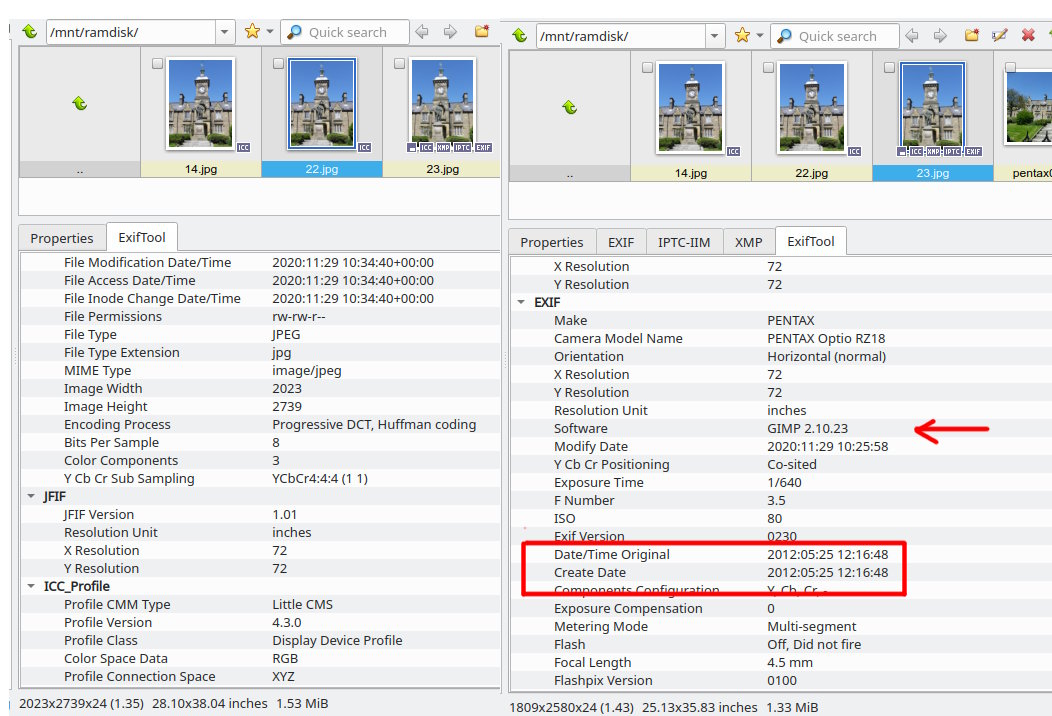Click the /mnt/ramdisk/ path field in the right window
1052x716 pixels.
tap(621, 36)
